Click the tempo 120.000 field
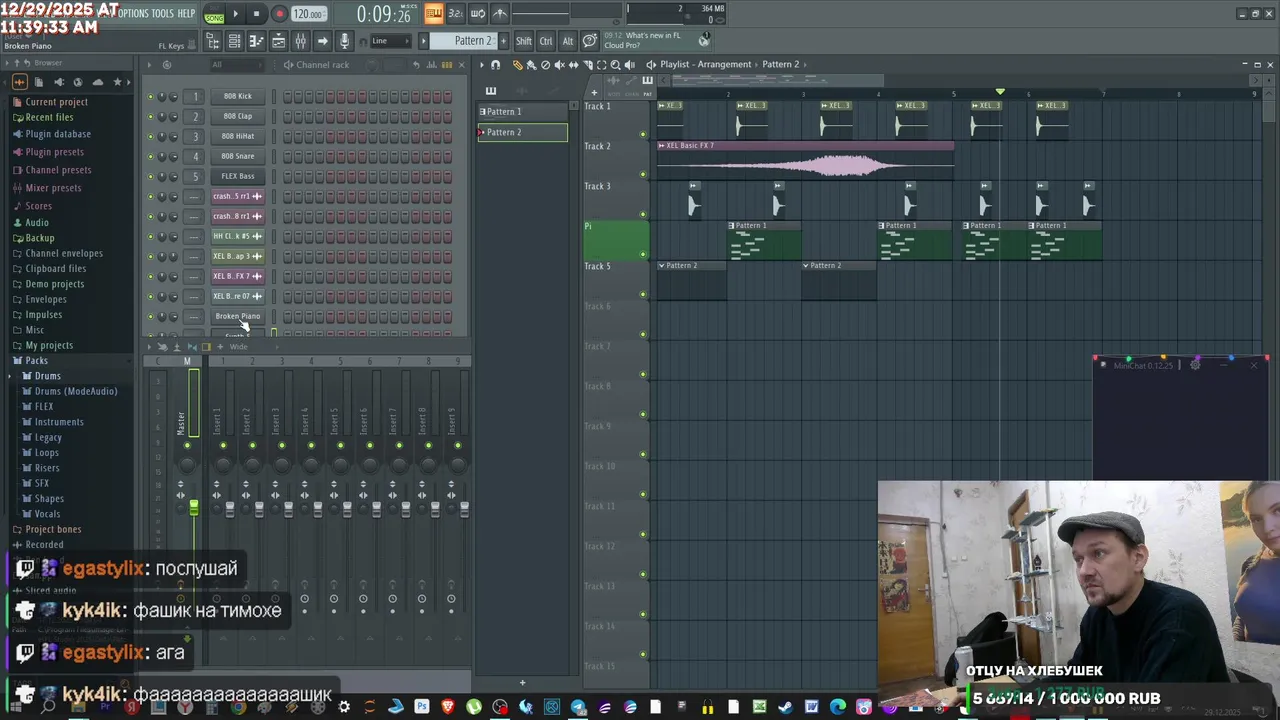Image resolution: width=1280 pixels, height=720 pixels. [x=308, y=14]
